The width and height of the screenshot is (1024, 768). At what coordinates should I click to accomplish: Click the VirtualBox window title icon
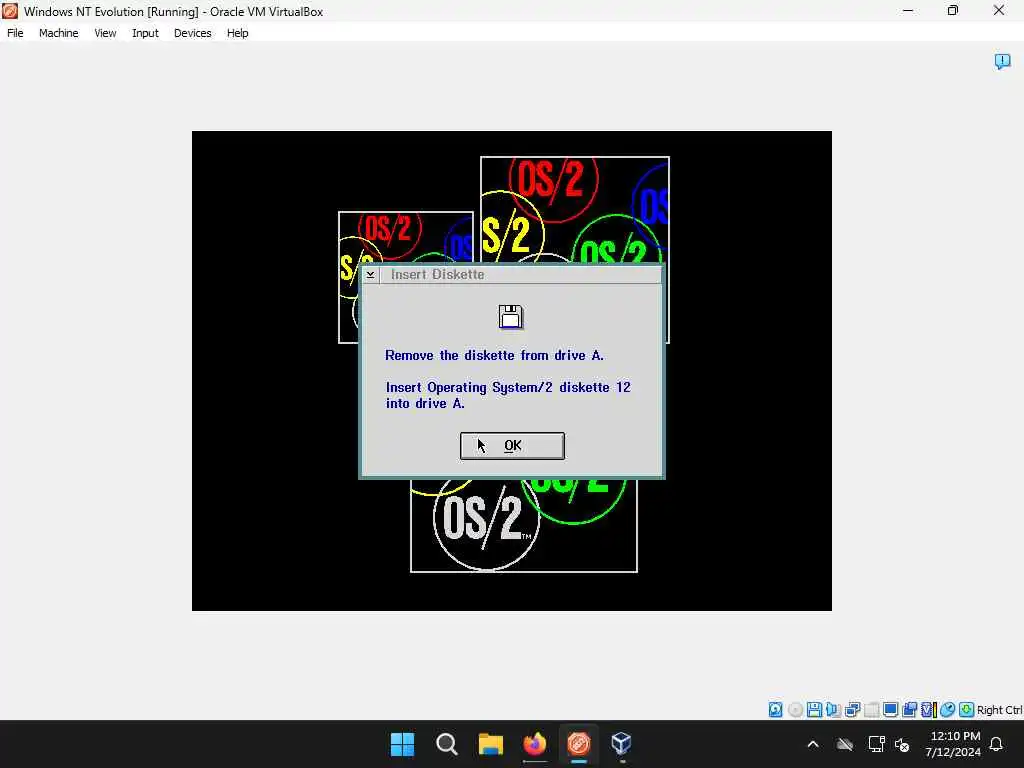click(10, 11)
